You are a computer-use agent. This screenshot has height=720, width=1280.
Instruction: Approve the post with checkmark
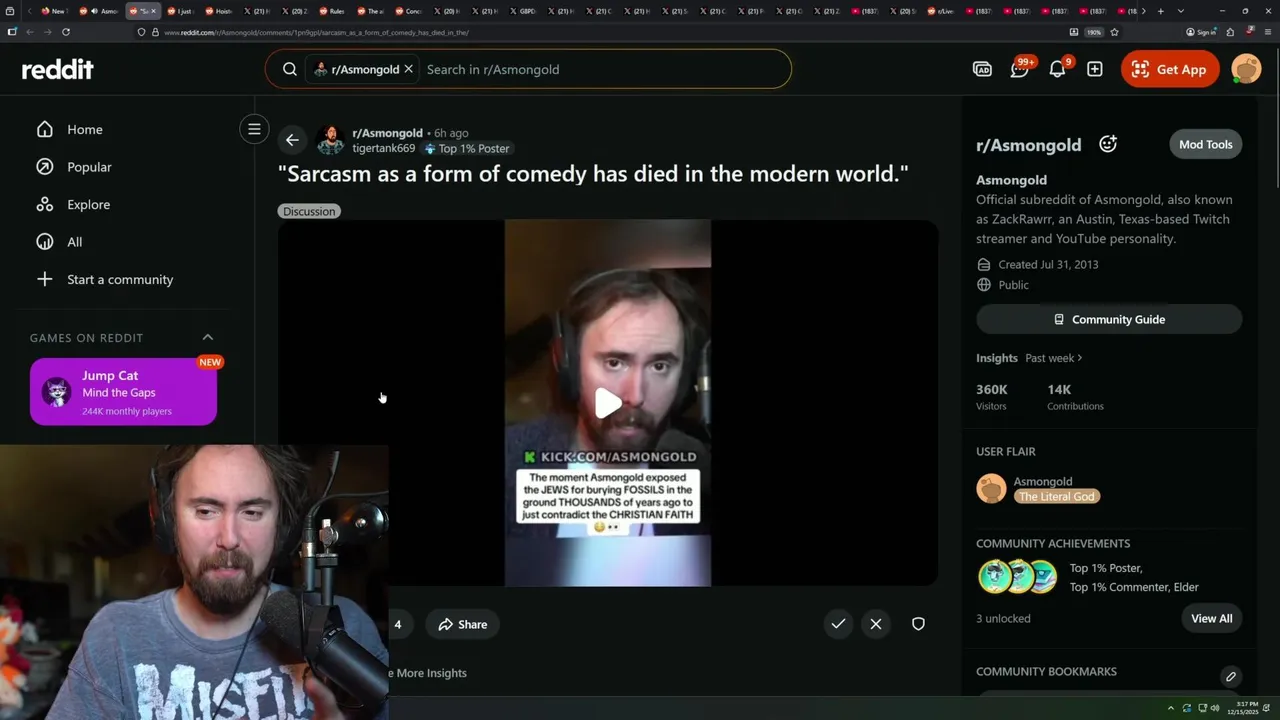point(838,624)
